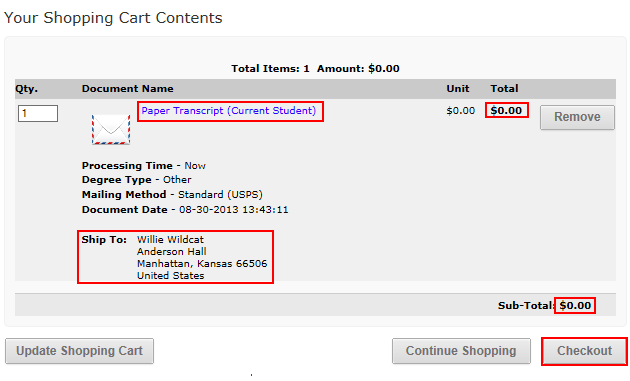Click the unit price $0.00 value

[x=460, y=111]
